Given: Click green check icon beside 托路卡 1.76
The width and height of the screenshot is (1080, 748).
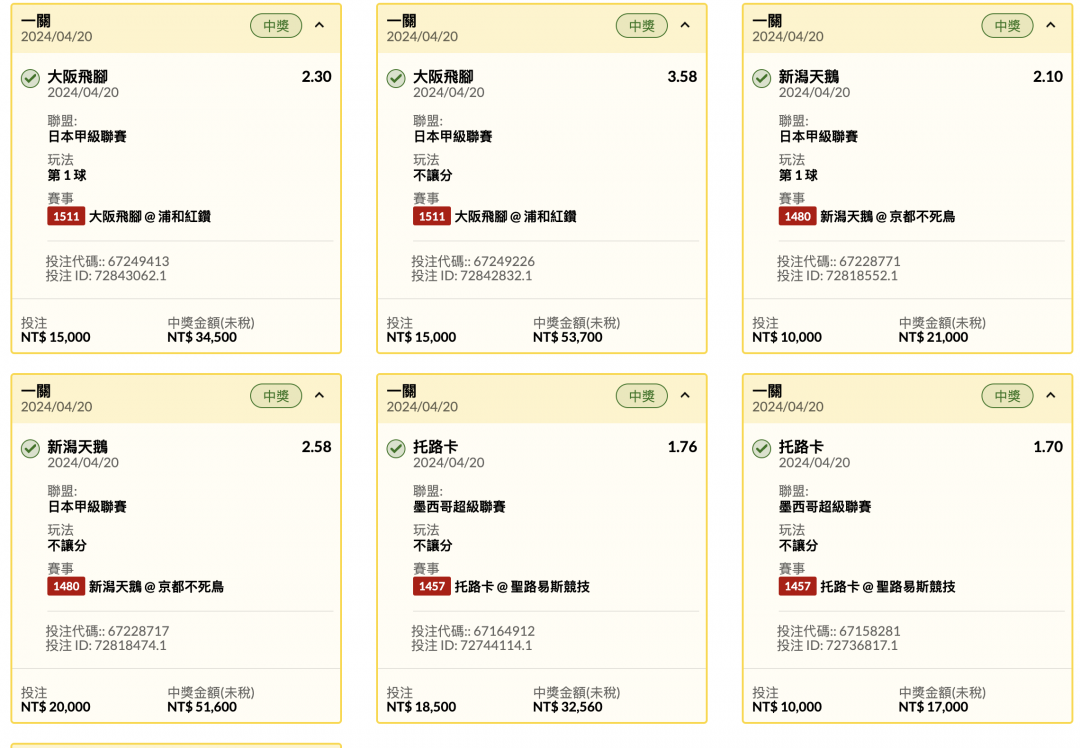Looking at the screenshot, I should pos(396,449).
